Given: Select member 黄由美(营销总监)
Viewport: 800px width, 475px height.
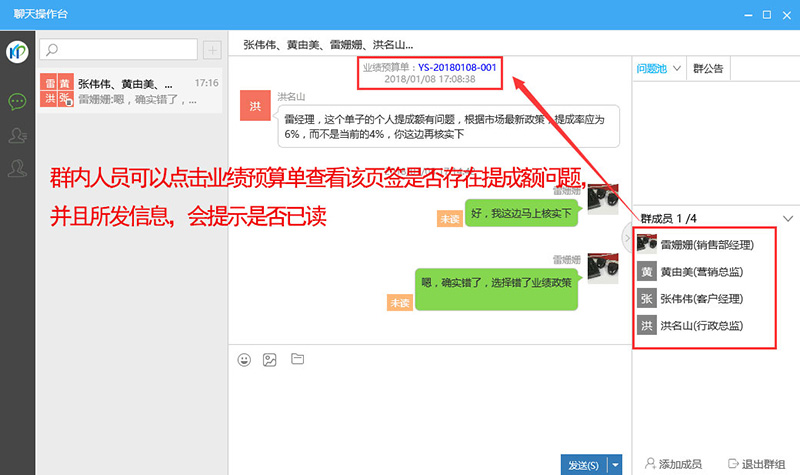Looking at the screenshot, I should pyautogui.click(x=704, y=271).
